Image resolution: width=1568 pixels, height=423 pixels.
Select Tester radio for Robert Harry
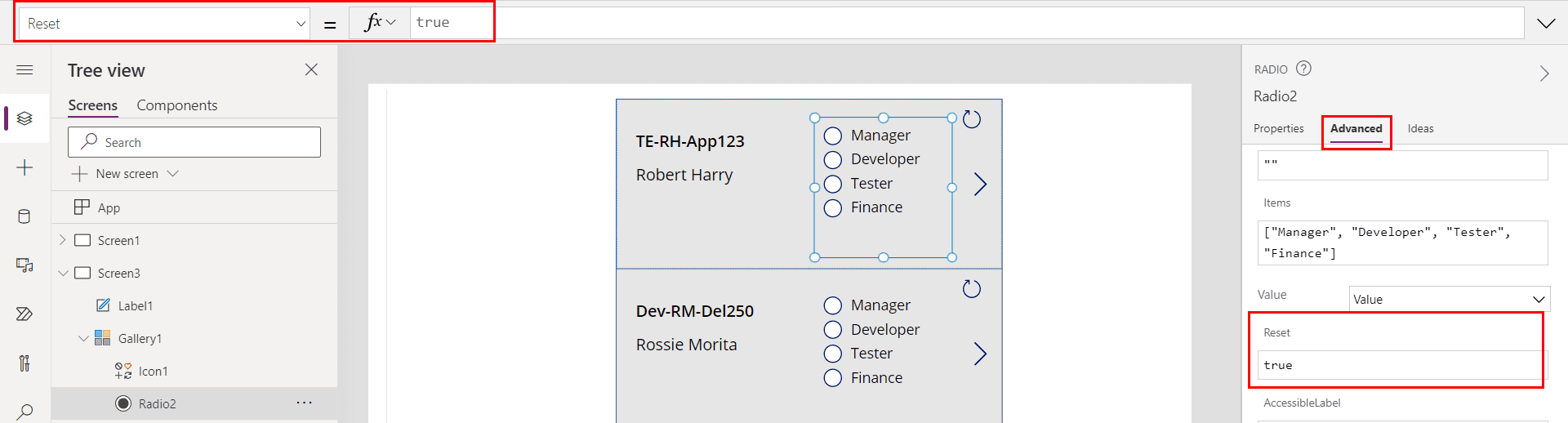[x=833, y=184]
